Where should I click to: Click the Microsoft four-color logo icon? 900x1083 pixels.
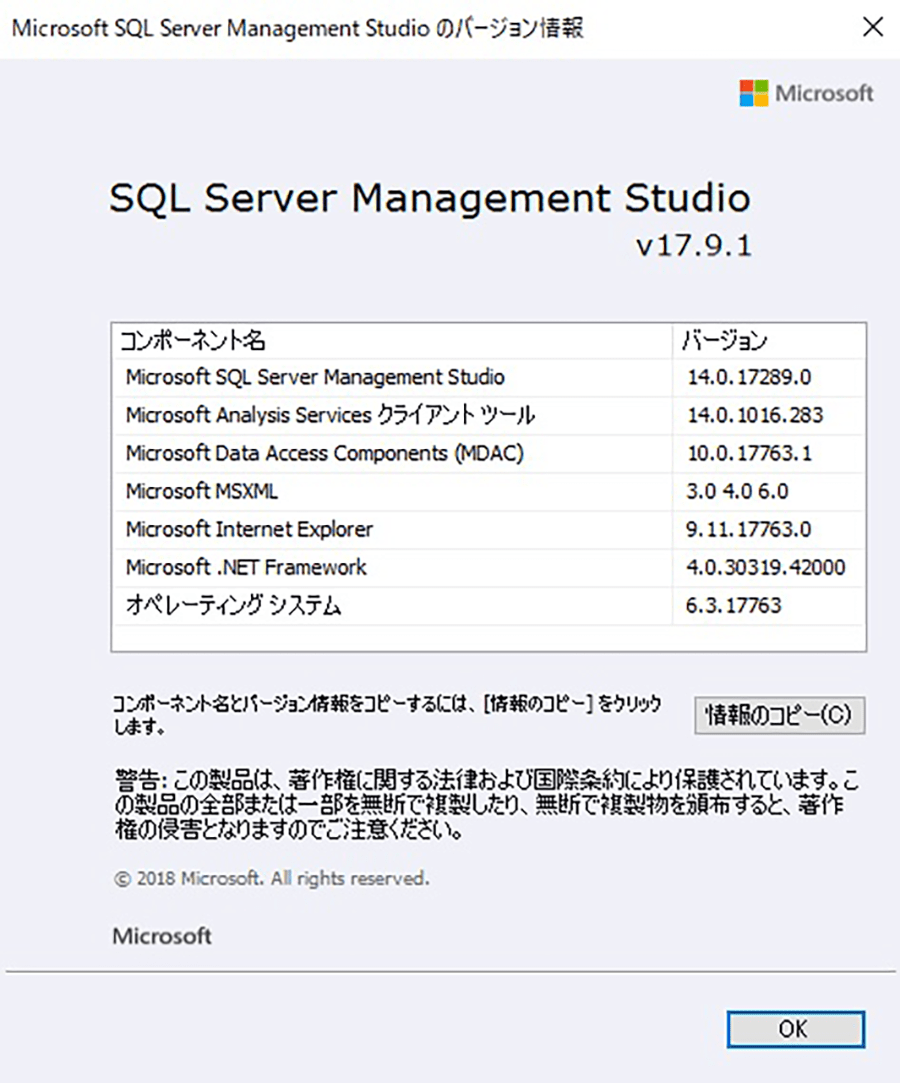pyautogui.click(x=753, y=93)
